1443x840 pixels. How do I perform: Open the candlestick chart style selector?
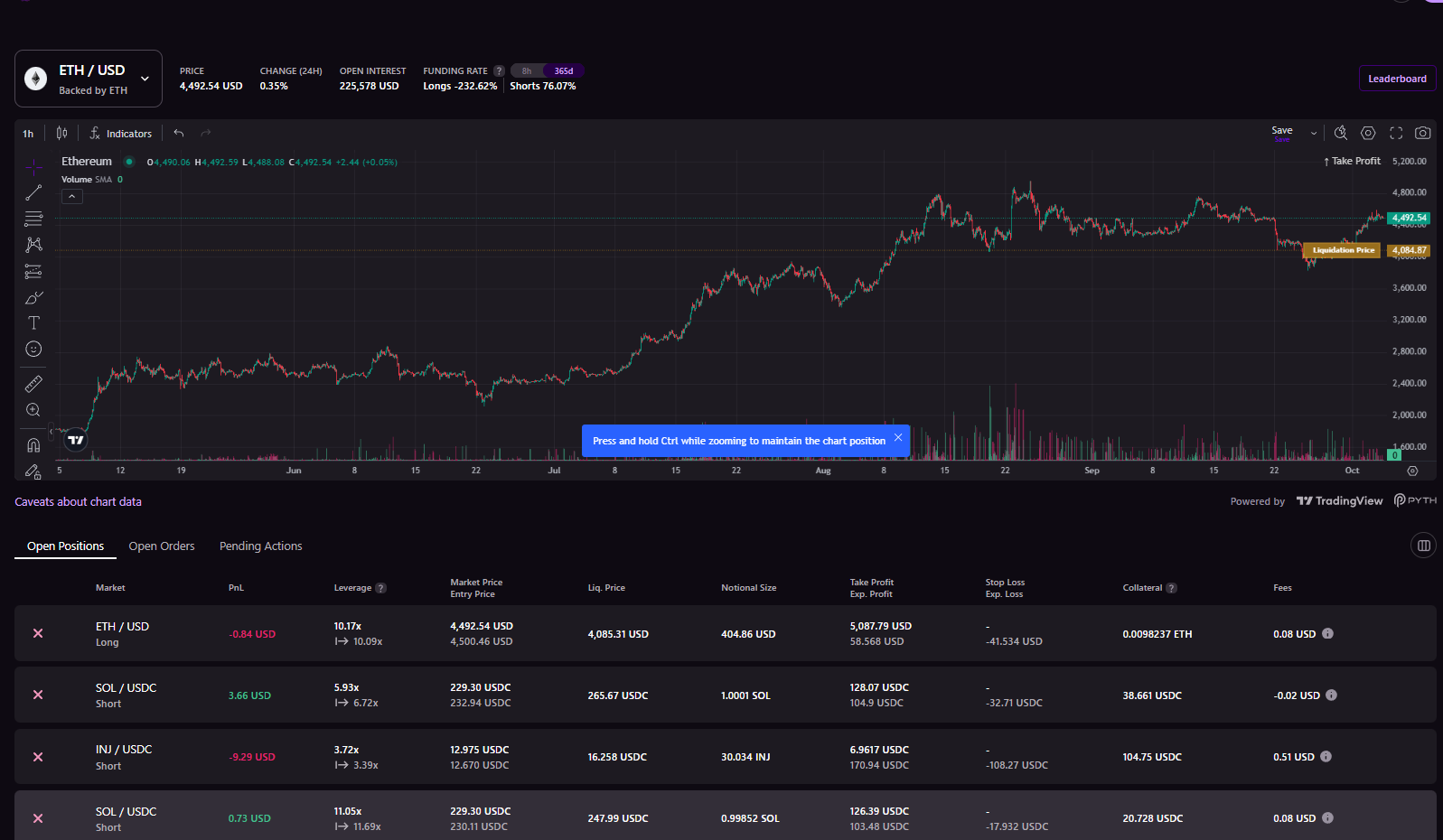[61, 133]
